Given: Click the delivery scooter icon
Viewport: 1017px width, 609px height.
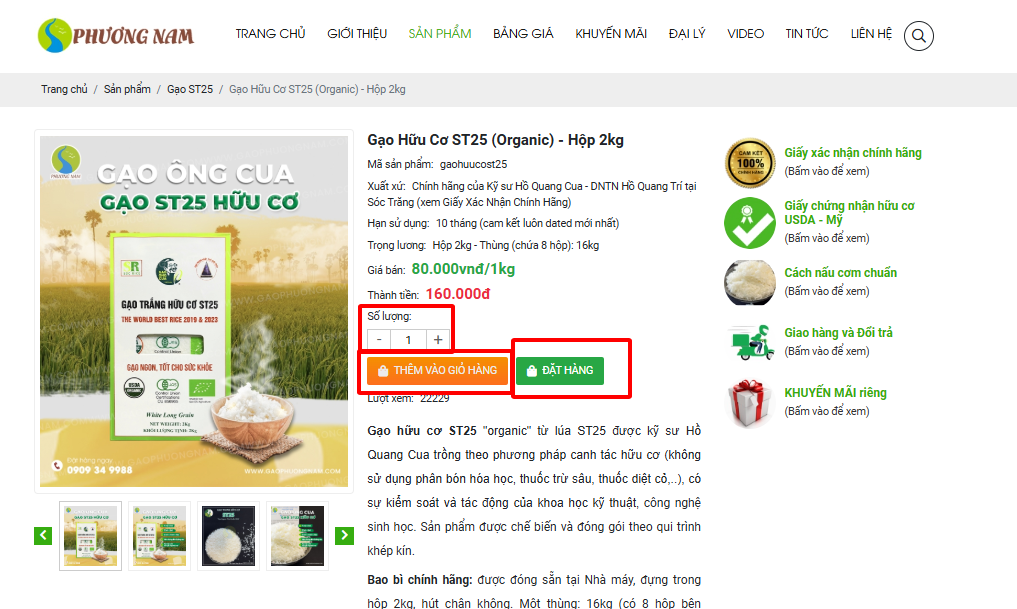Looking at the screenshot, I should tap(752, 342).
